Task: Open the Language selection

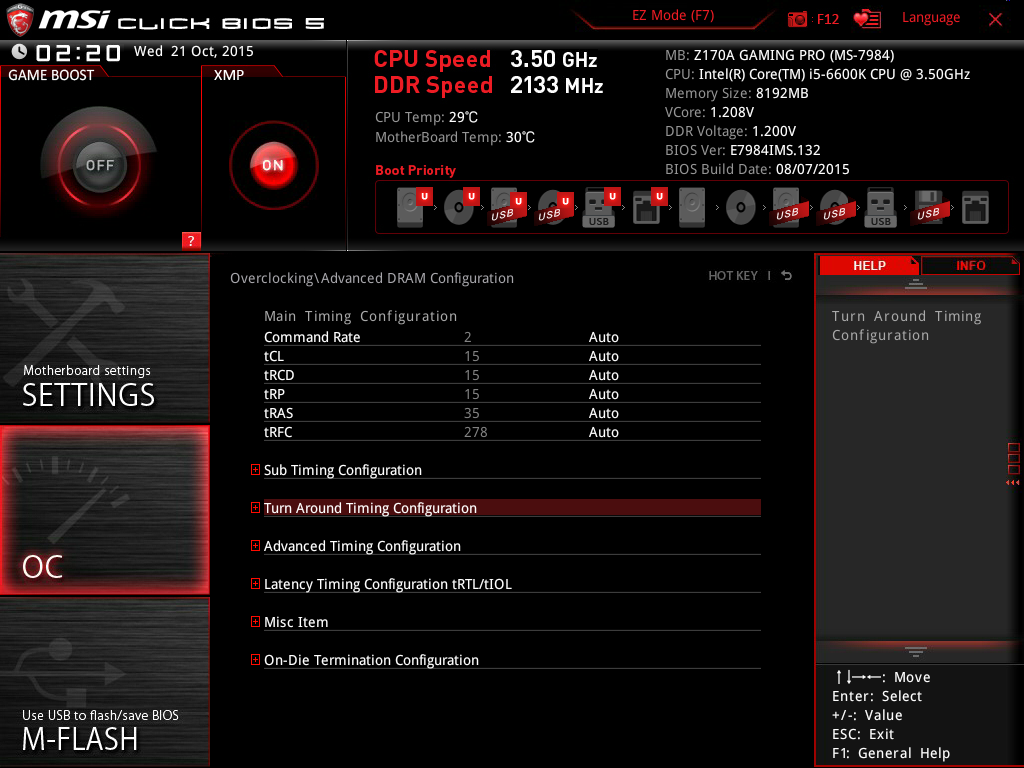Action: click(x=931, y=18)
